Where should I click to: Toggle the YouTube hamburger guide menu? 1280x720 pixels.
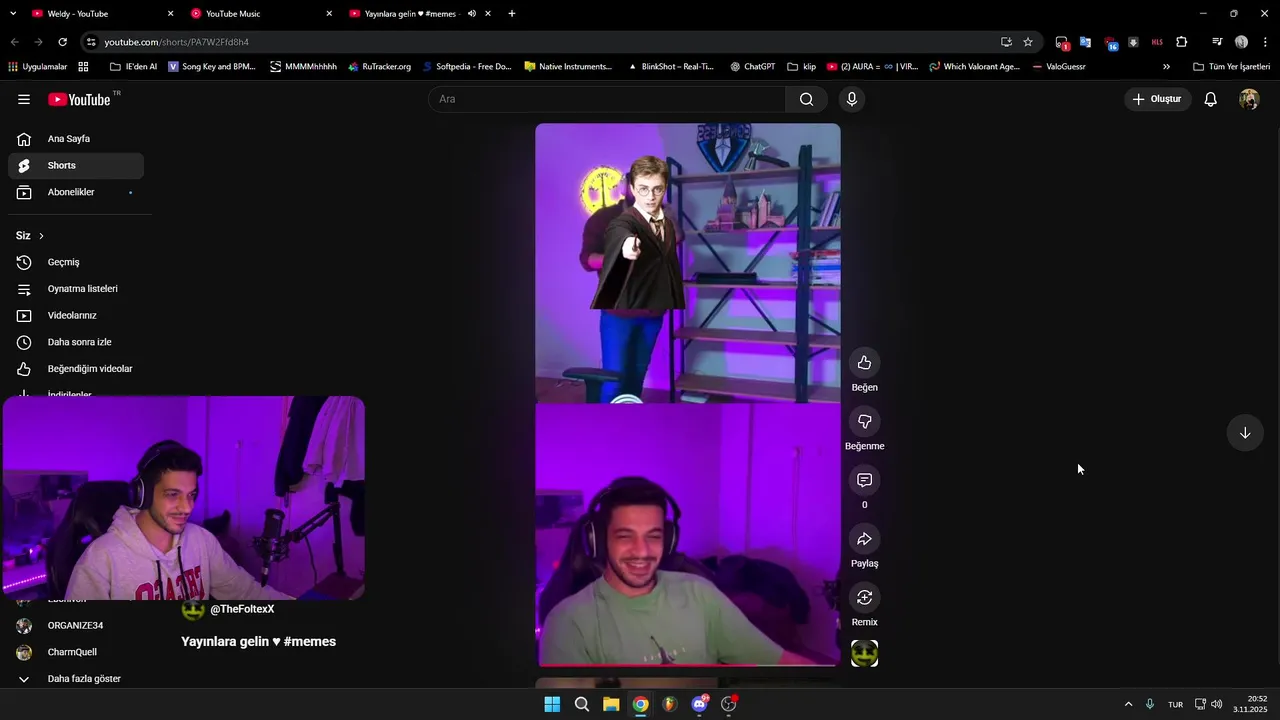tap(24, 99)
